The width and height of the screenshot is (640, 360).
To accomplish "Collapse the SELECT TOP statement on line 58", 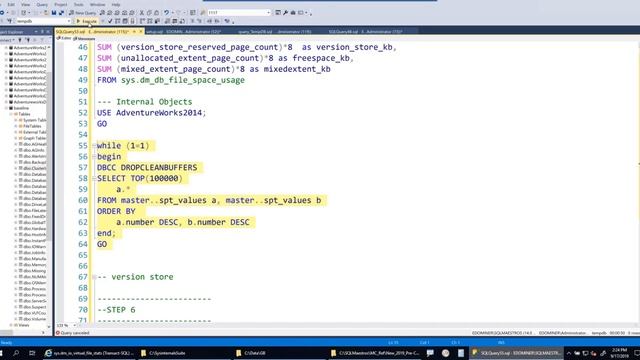I will coord(94,178).
